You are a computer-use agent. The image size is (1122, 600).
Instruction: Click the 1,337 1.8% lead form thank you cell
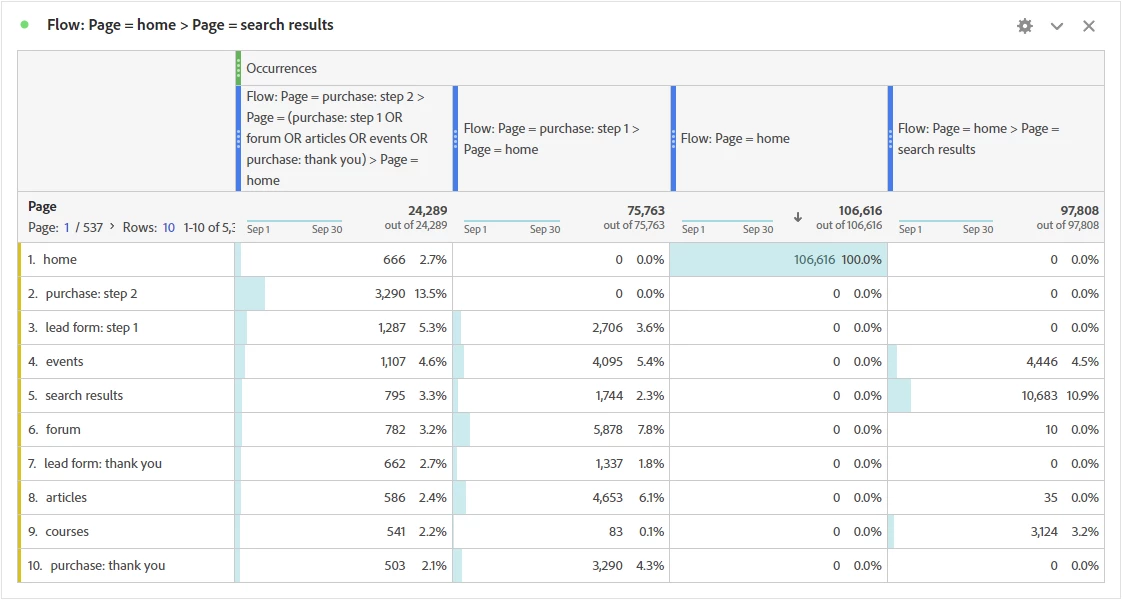click(561, 463)
